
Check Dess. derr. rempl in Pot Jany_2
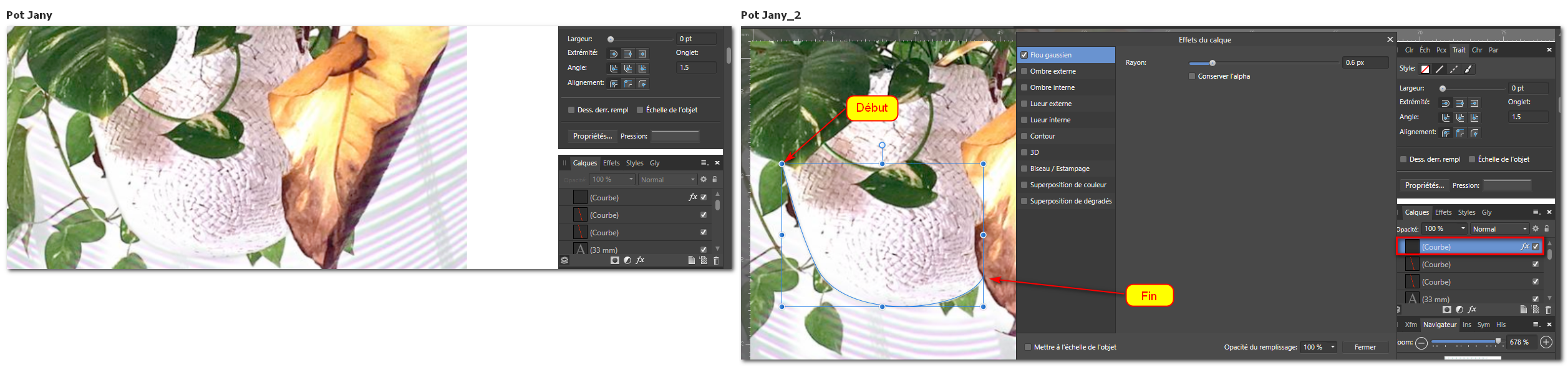[x=1403, y=159]
